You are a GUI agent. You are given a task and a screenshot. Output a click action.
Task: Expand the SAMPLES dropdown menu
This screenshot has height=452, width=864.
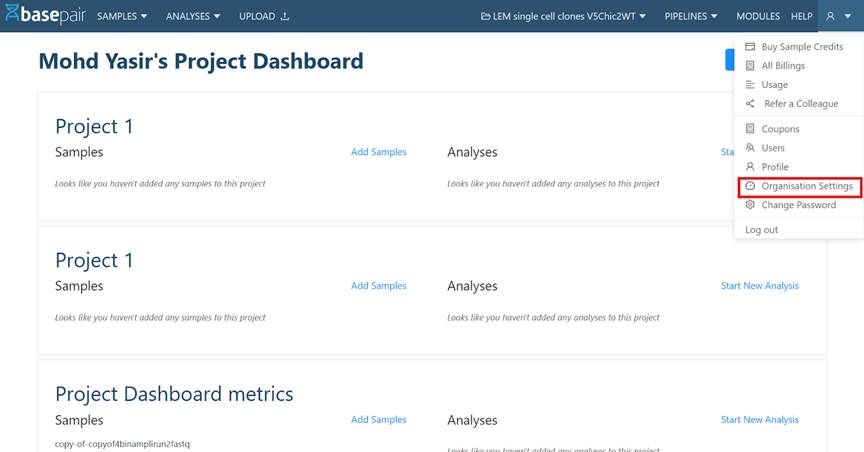[122, 17]
